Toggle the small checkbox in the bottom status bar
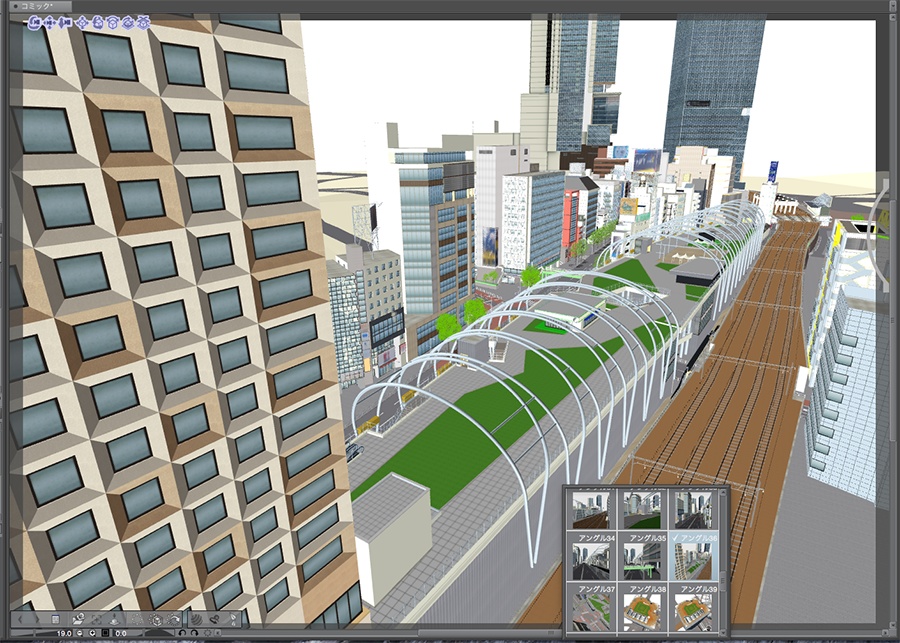The image size is (900, 643). [217, 632]
